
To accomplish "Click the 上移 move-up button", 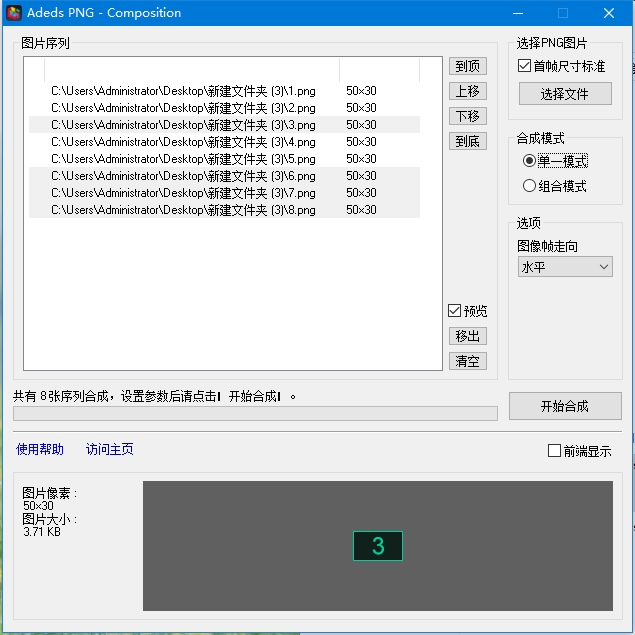I will coord(467,91).
